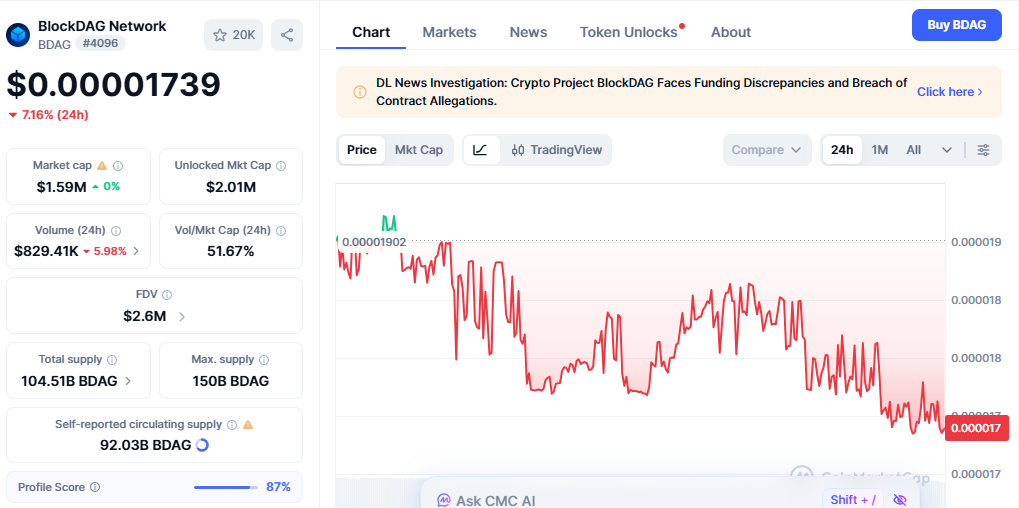1019x508 pixels.
Task: Click the 87% profile score value
Action: [278, 487]
